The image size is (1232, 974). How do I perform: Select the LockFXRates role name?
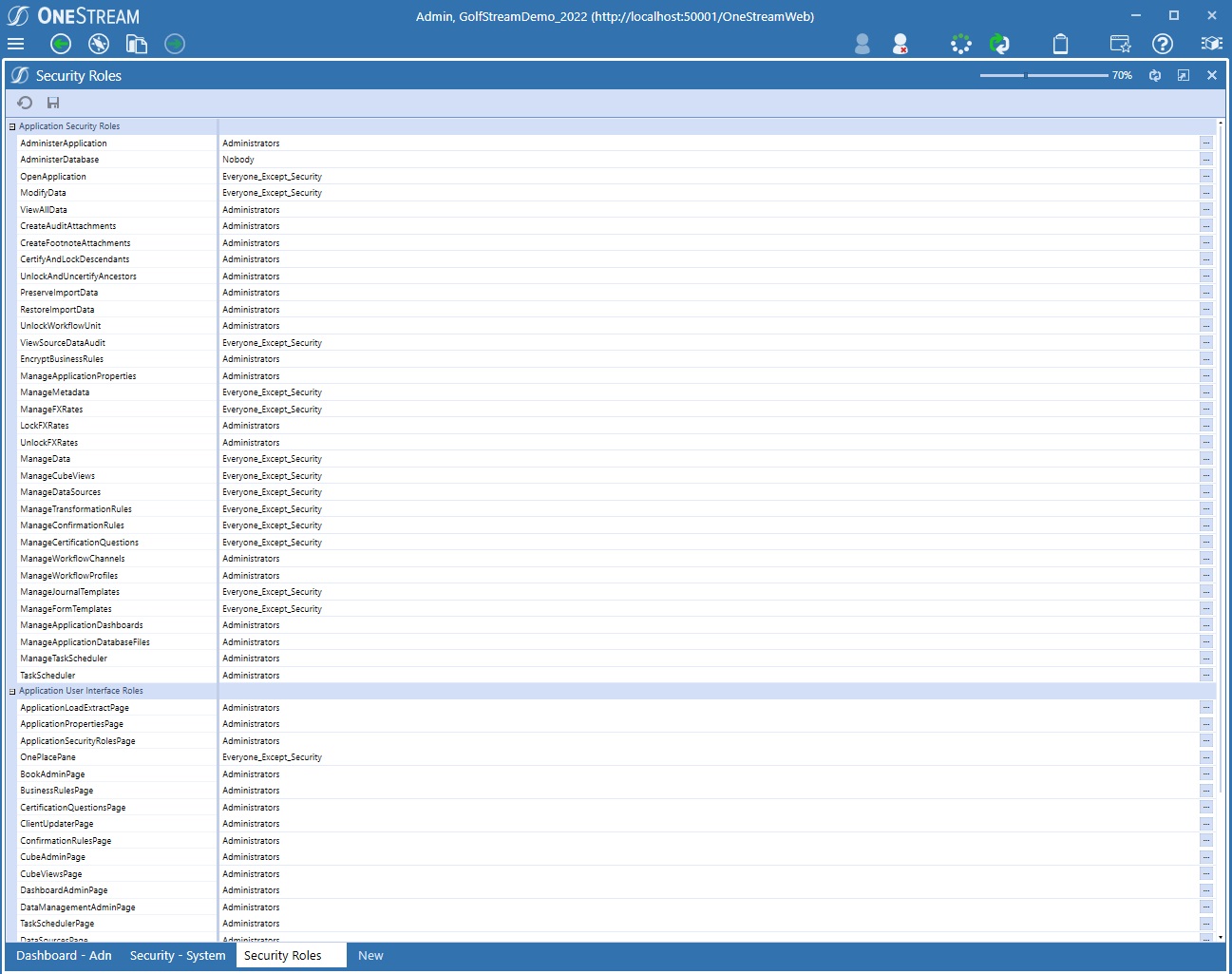click(45, 426)
